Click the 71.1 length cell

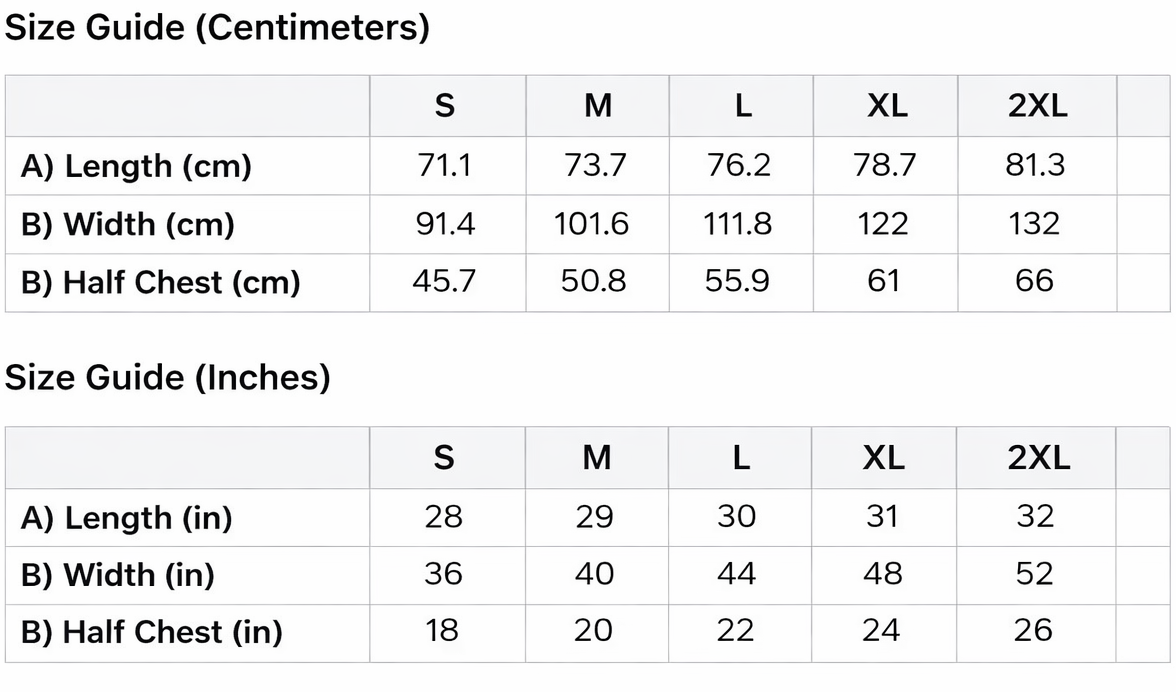(x=445, y=165)
